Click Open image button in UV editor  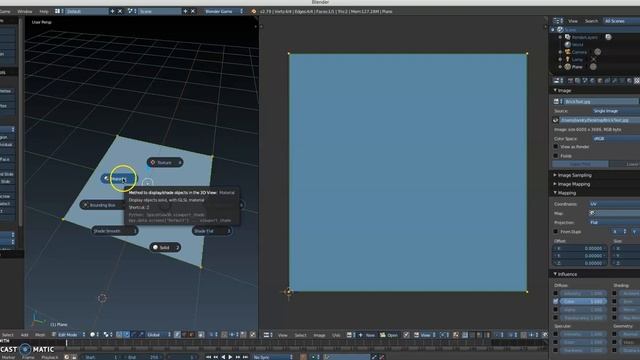point(389,335)
